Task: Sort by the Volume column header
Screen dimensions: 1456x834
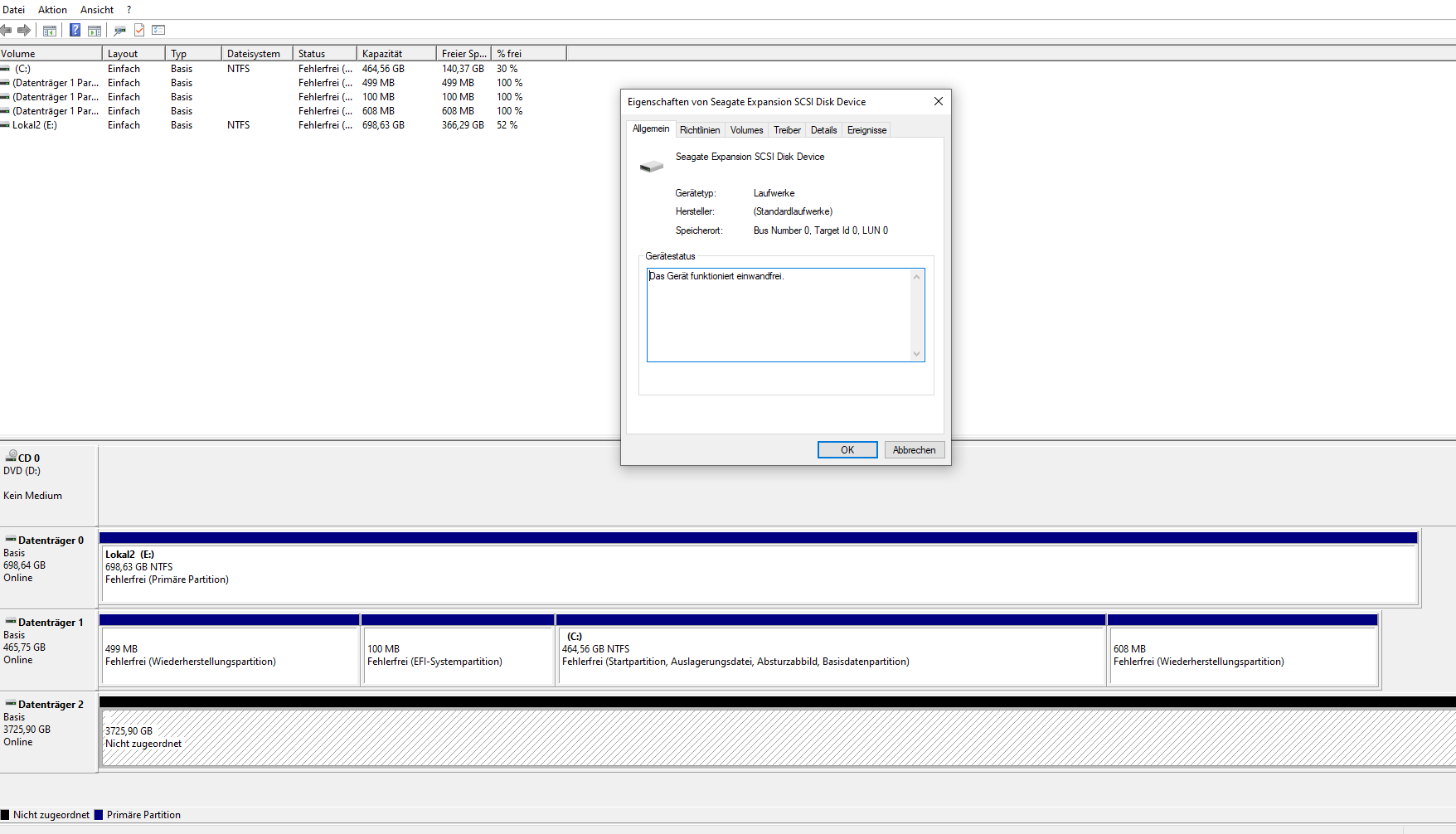Action: (51, 54)
